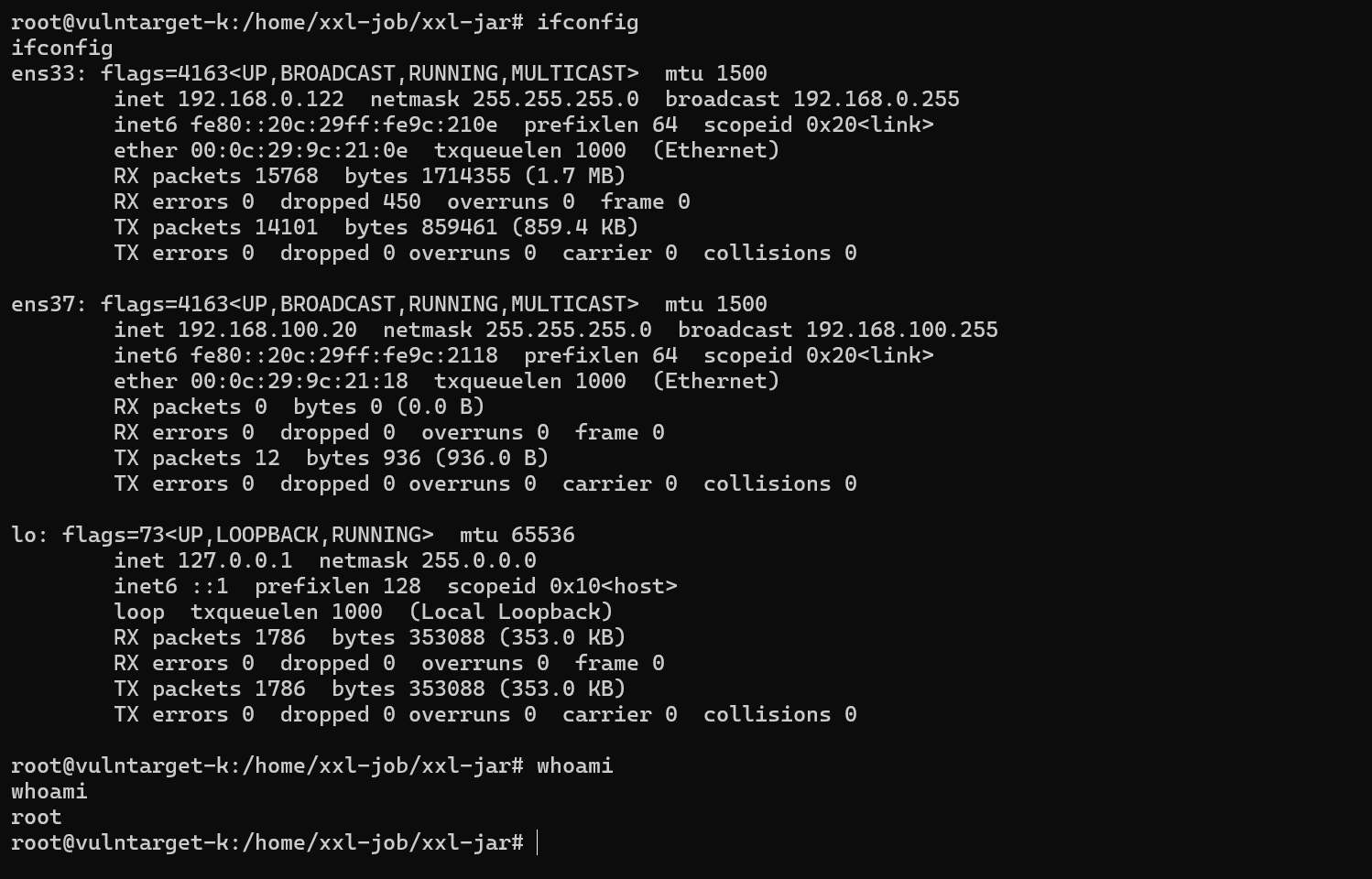Click the root output line below whoami
This screenshot has width=1372, height=879.
[x=37, y=817]
